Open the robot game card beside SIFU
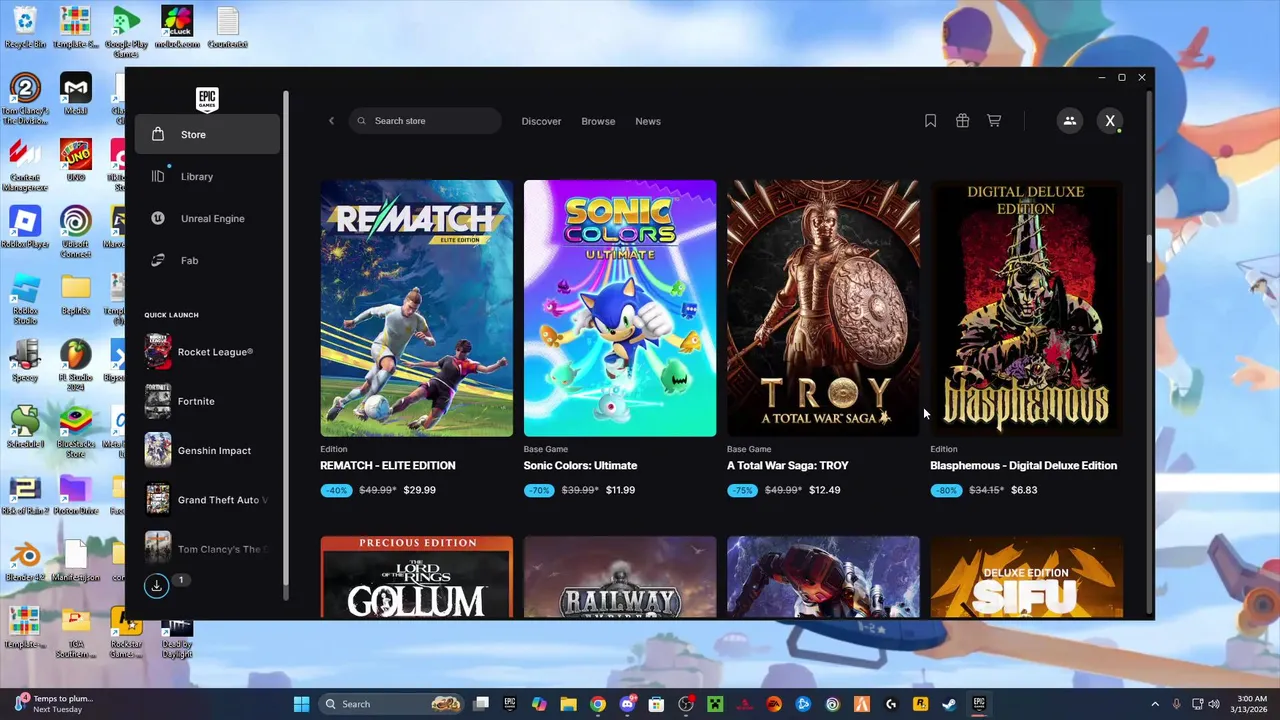 823,577
